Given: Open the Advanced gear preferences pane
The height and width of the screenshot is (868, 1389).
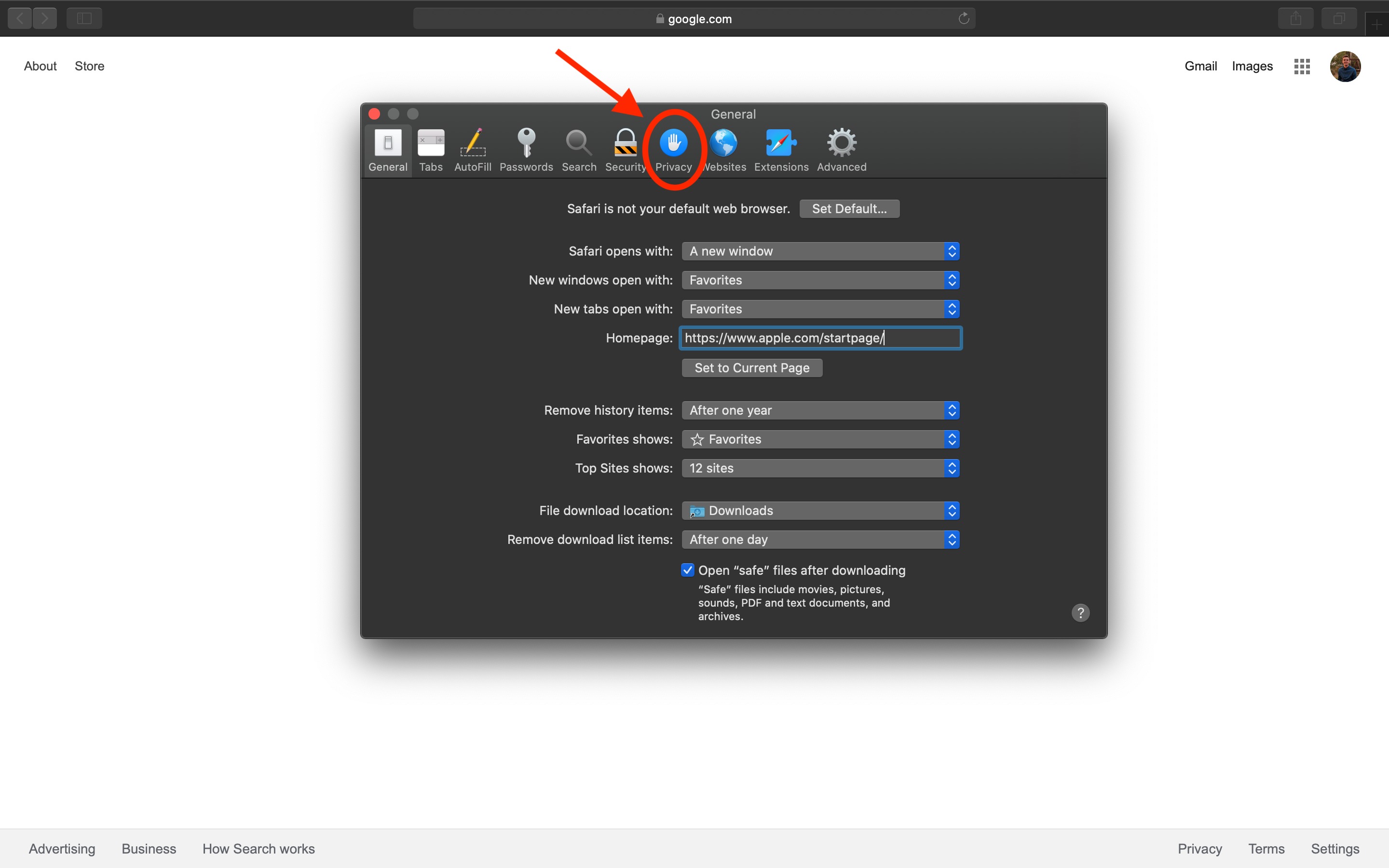Looking at the screenshot, I should click(x=842, y=149).
